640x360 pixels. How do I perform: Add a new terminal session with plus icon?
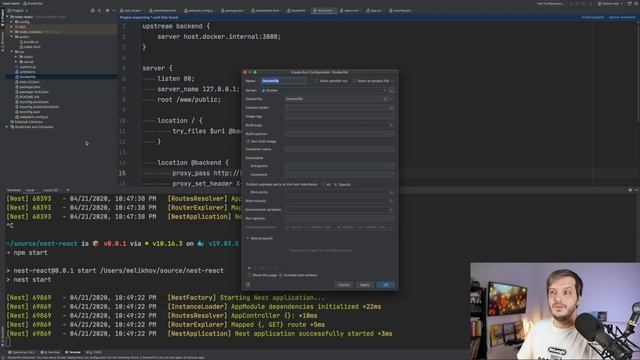point(68,190)
